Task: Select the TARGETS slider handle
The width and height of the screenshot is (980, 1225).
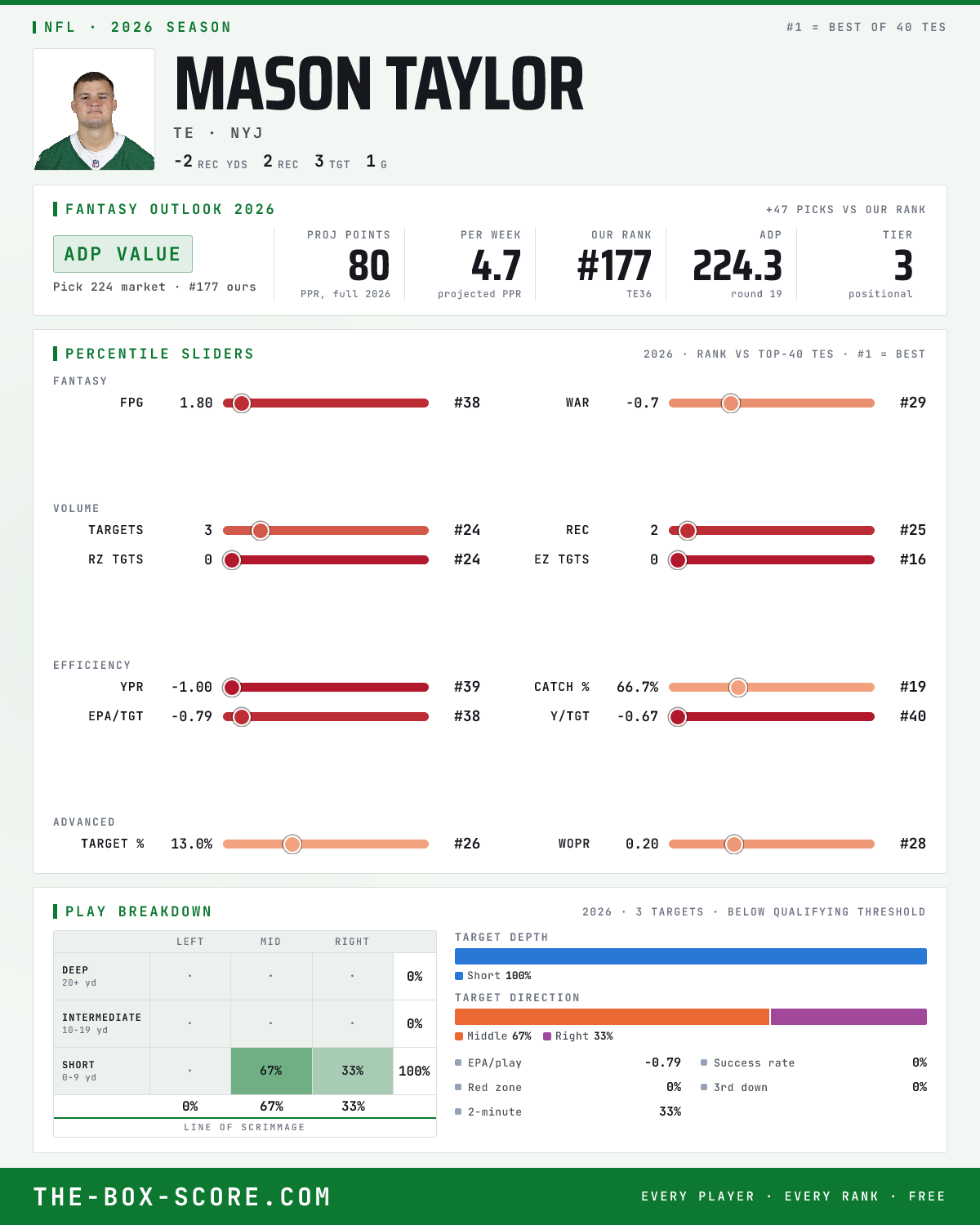Action: click(261, 531)
